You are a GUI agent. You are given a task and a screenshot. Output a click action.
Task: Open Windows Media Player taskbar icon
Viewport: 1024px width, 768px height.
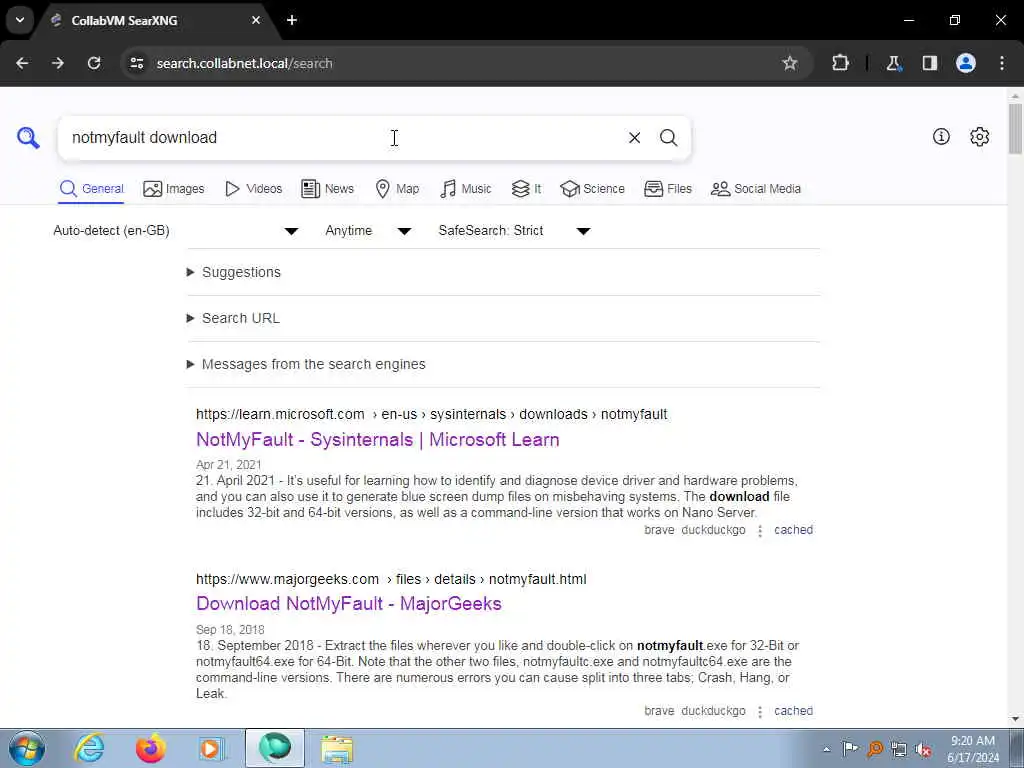pos(211,748)
